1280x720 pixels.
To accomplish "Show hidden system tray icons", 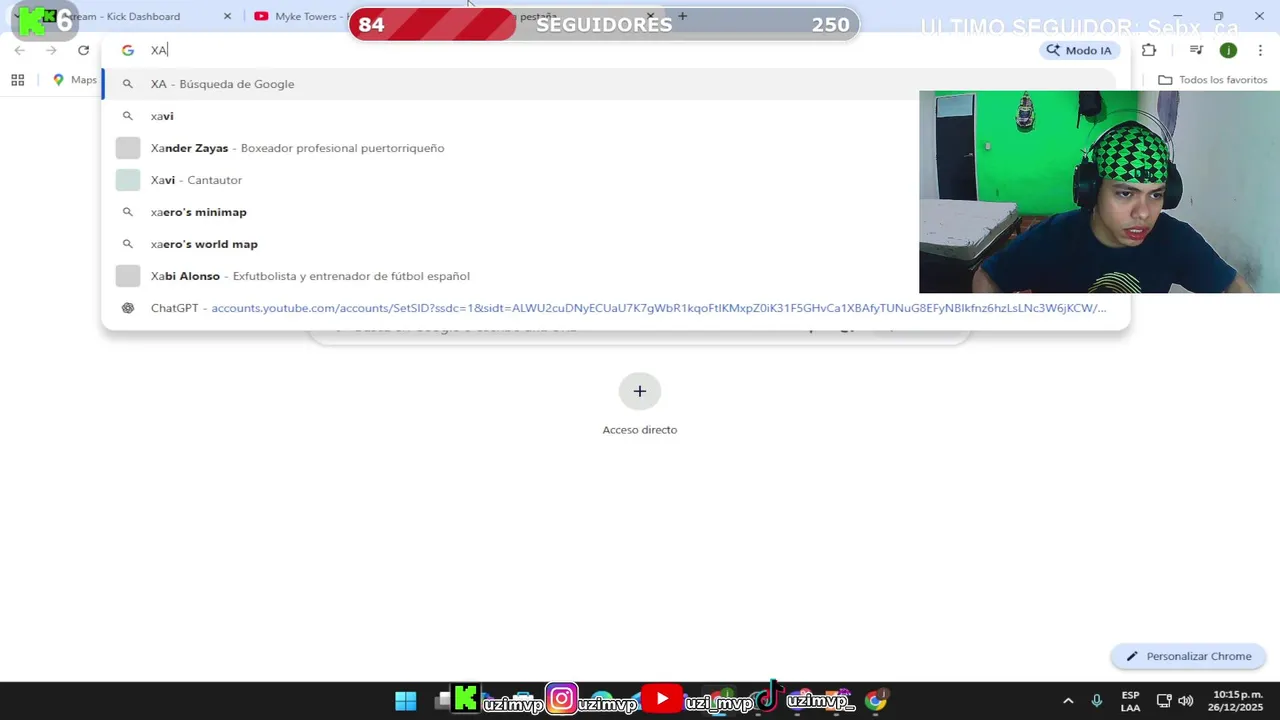I will click(1068, 701).
